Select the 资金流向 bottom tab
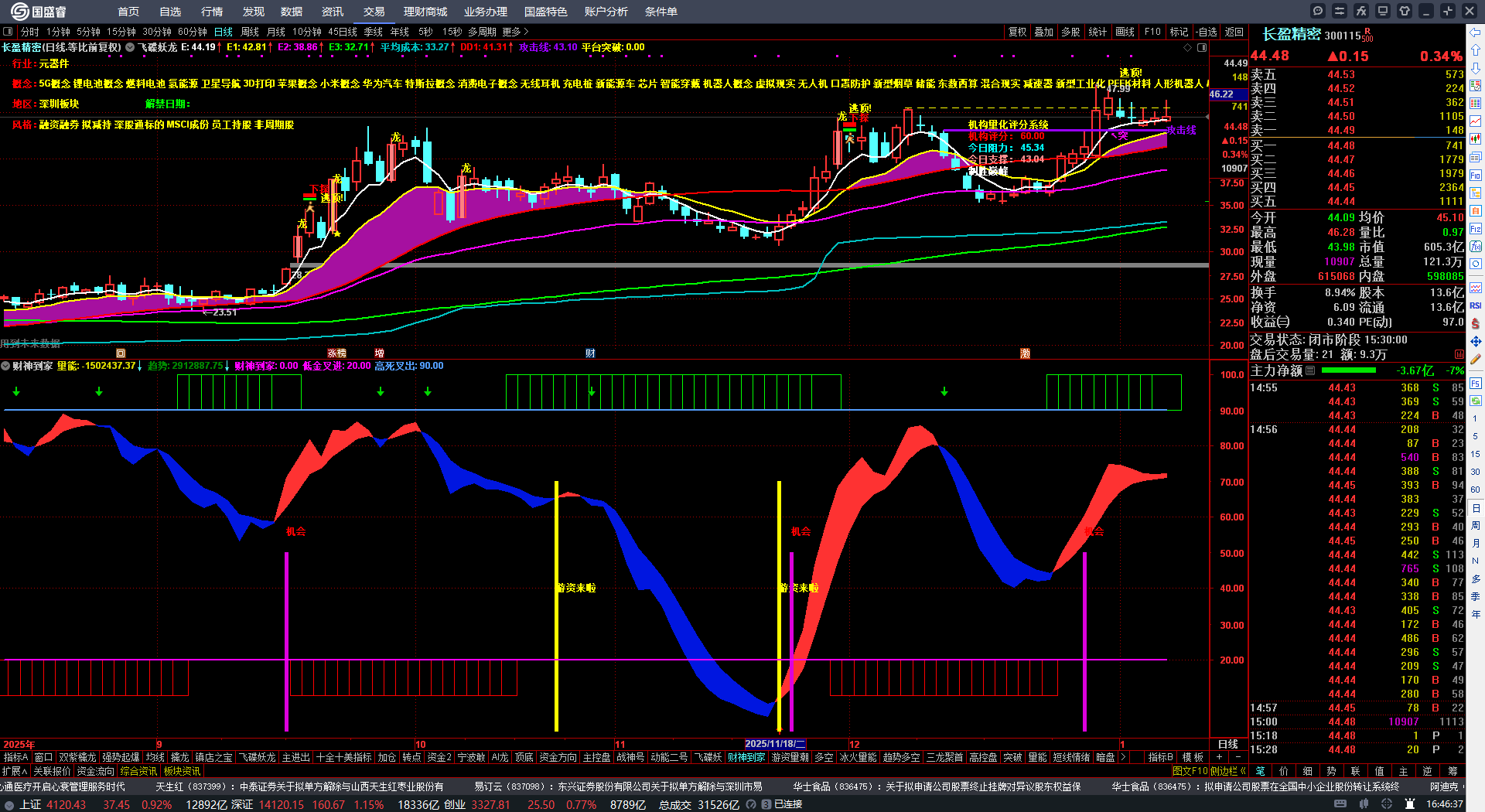This screenshot has width=1485, height=812. pos(95,771)
